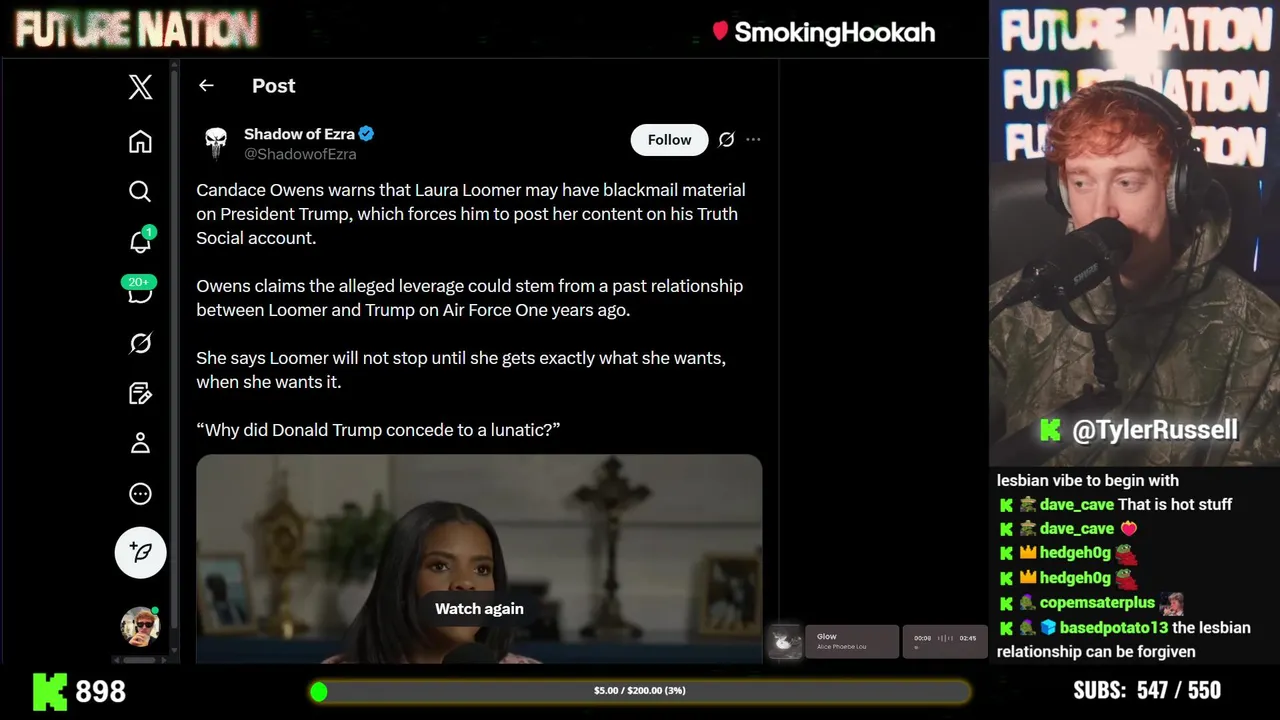Go to Home in X sidebar
Screen dimensions: 1280x720
[140, 142]
